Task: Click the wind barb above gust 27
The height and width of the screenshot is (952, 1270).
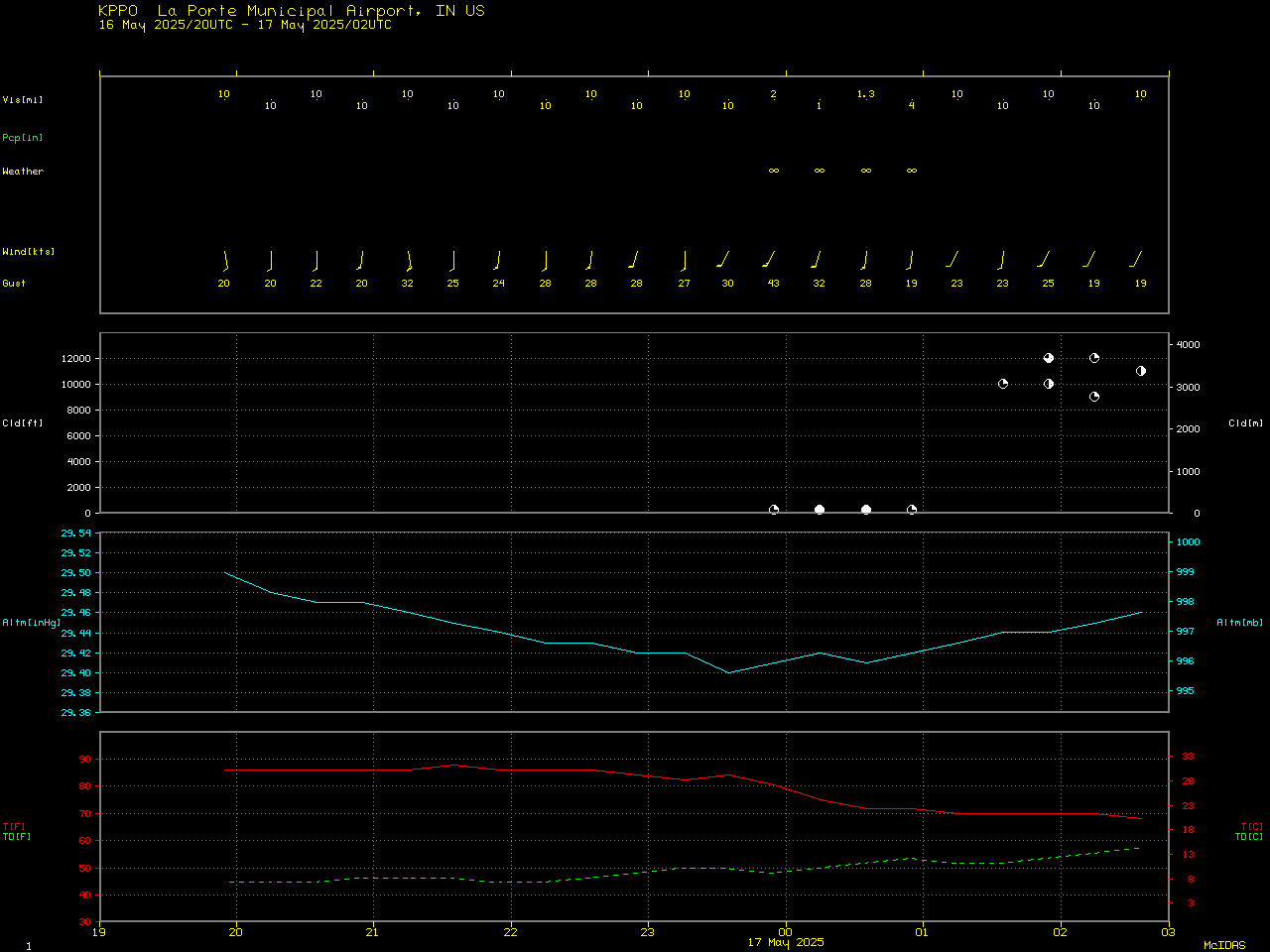Action: click(x=684, y=260)
